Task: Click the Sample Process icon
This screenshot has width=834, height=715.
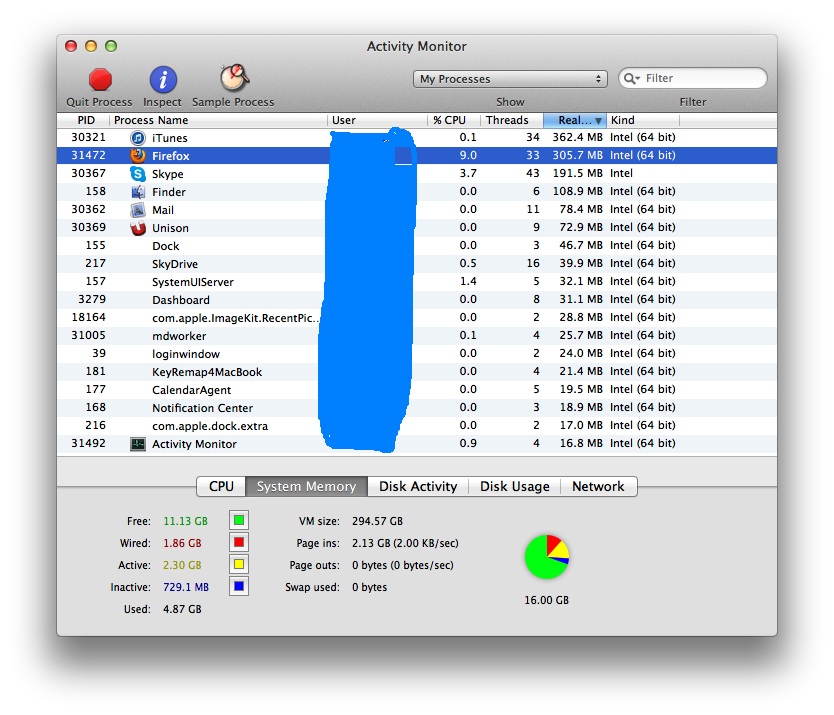Action: point(234,78)
